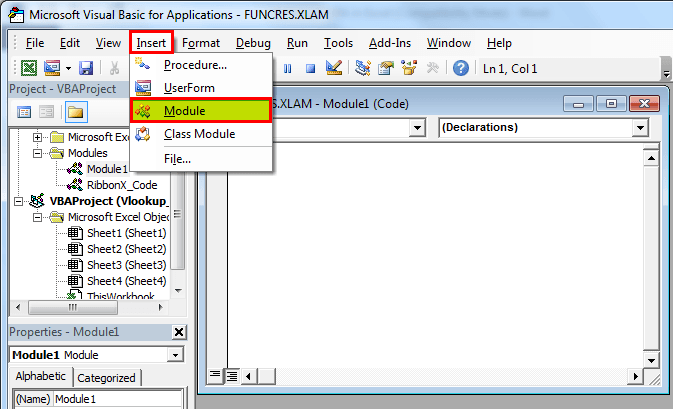Switch to the Categorized properties tab

[x=106, y=378]
